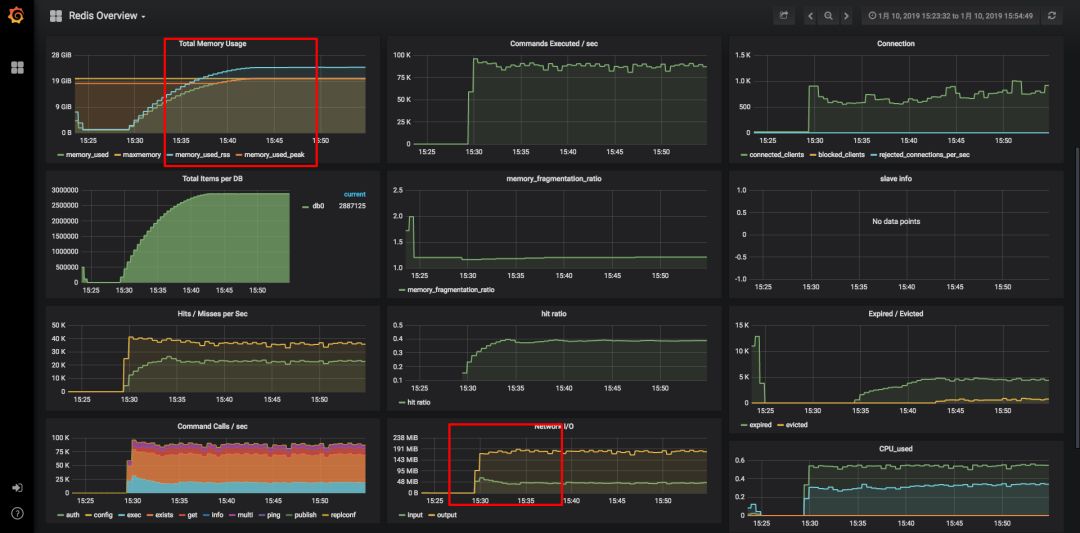The height and width of the screenshot is (533, 1080).
Task: Open the CPU_used panel title menu
Action: click(895, 448)
